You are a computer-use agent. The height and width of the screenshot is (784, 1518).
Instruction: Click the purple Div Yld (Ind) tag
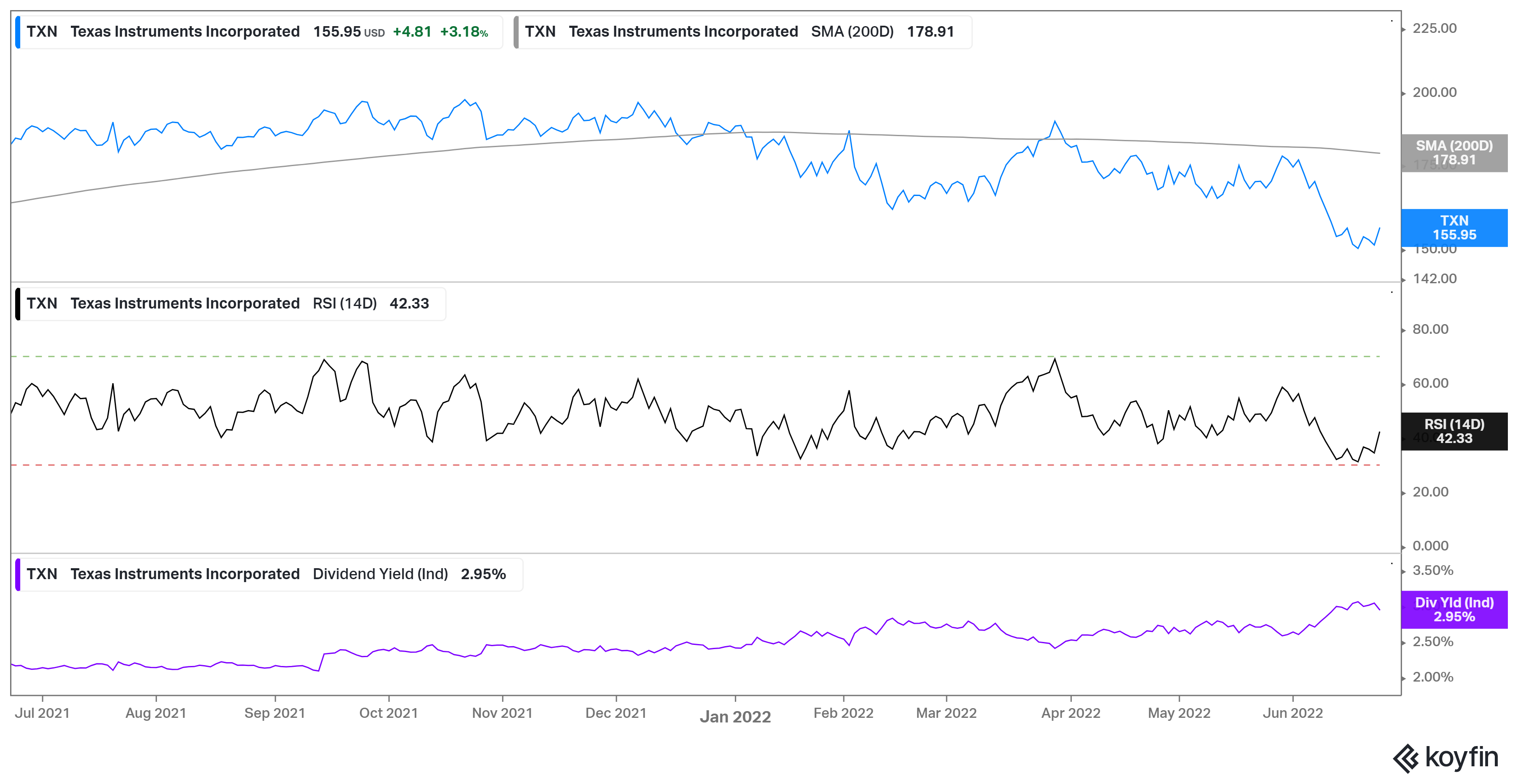coord(1454,609)
